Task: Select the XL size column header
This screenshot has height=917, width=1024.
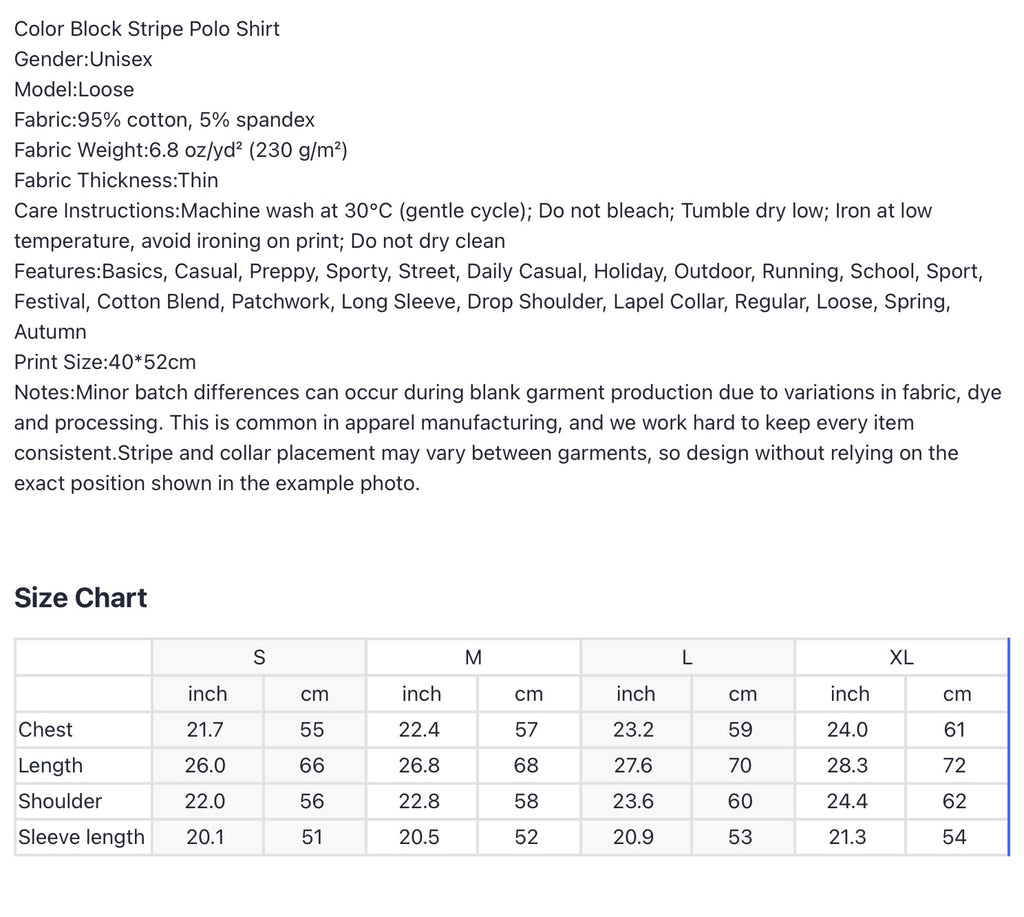Action: coord(901,657)
